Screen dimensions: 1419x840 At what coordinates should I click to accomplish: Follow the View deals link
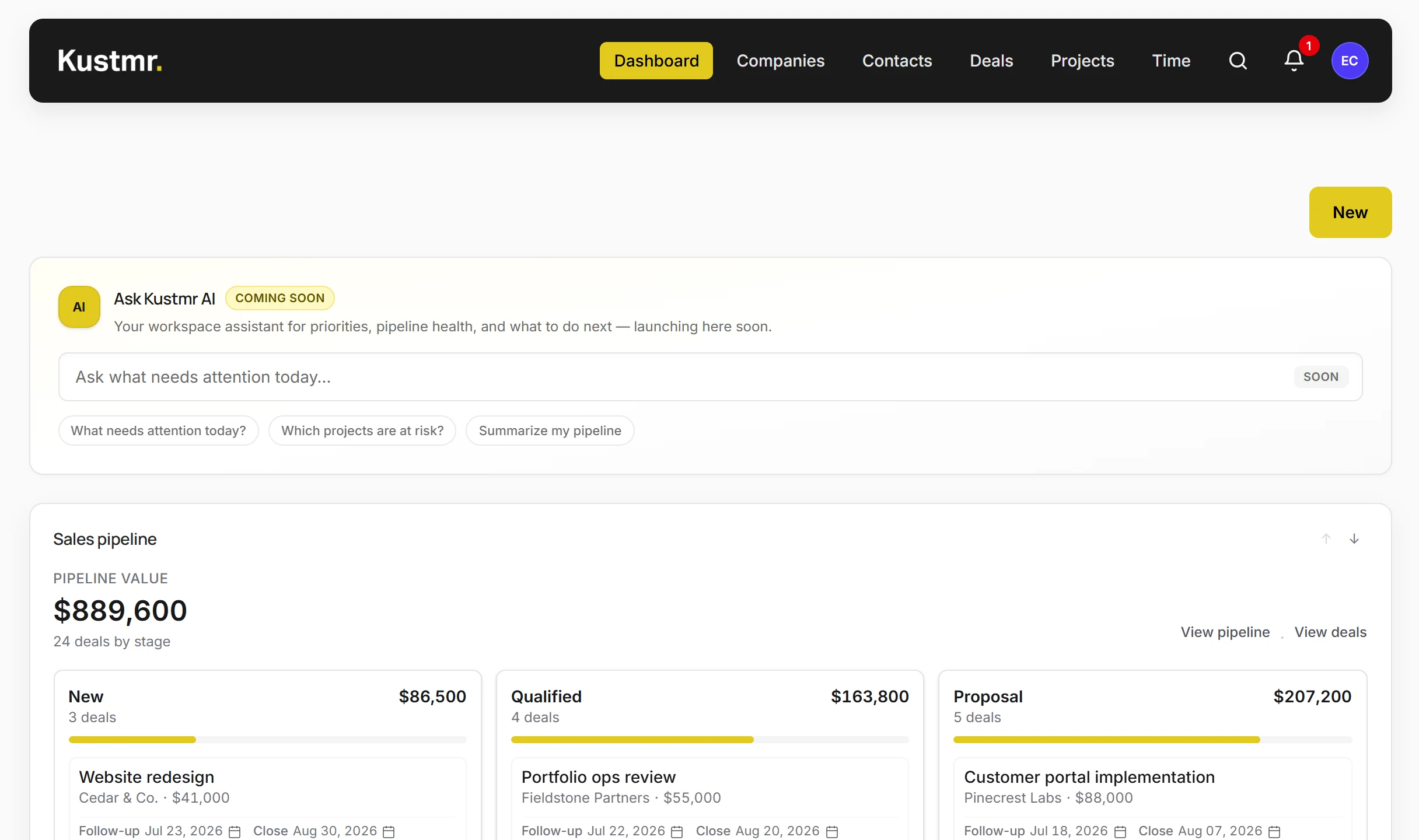1330,632
